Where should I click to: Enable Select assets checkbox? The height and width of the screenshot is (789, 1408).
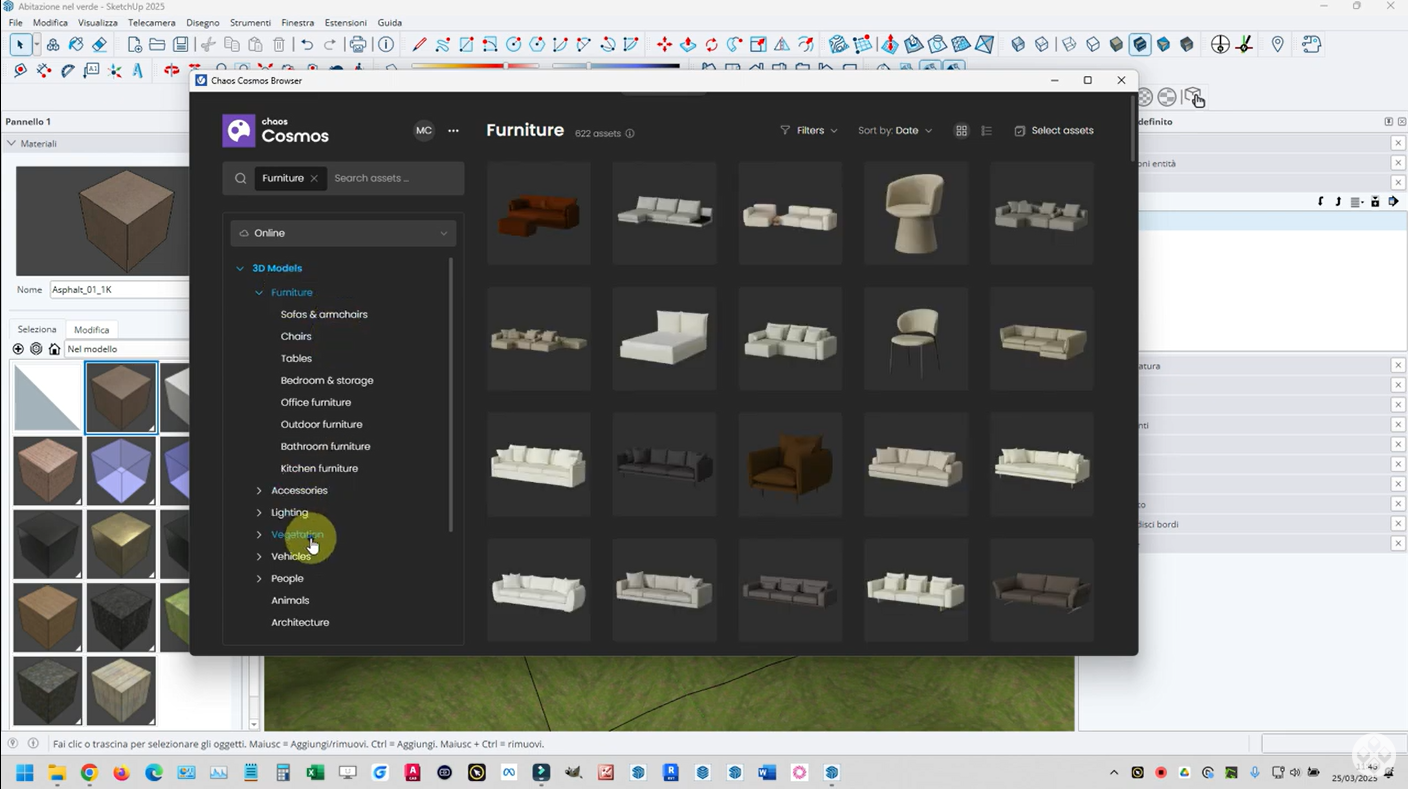tap(1019, 131)
